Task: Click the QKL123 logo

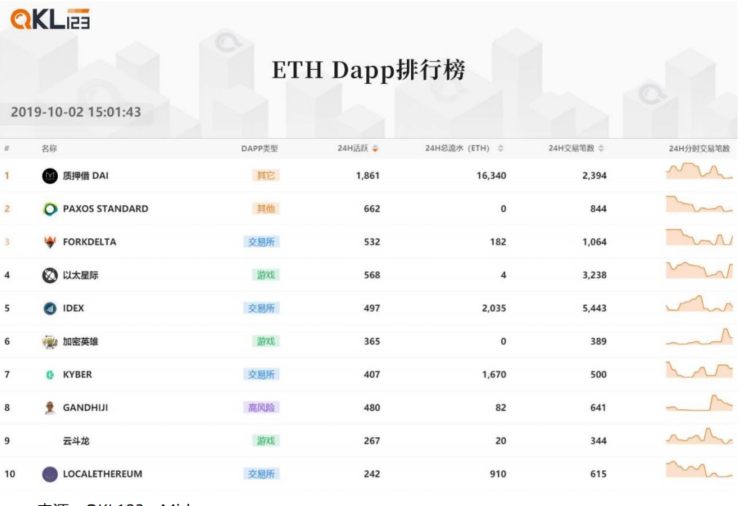Action: [x=50, y=19]
